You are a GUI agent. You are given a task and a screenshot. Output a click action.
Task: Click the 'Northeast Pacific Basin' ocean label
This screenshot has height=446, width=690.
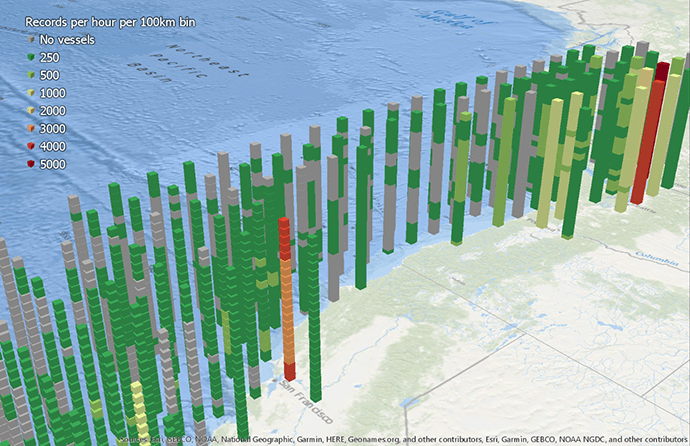(x=188, y=64)
